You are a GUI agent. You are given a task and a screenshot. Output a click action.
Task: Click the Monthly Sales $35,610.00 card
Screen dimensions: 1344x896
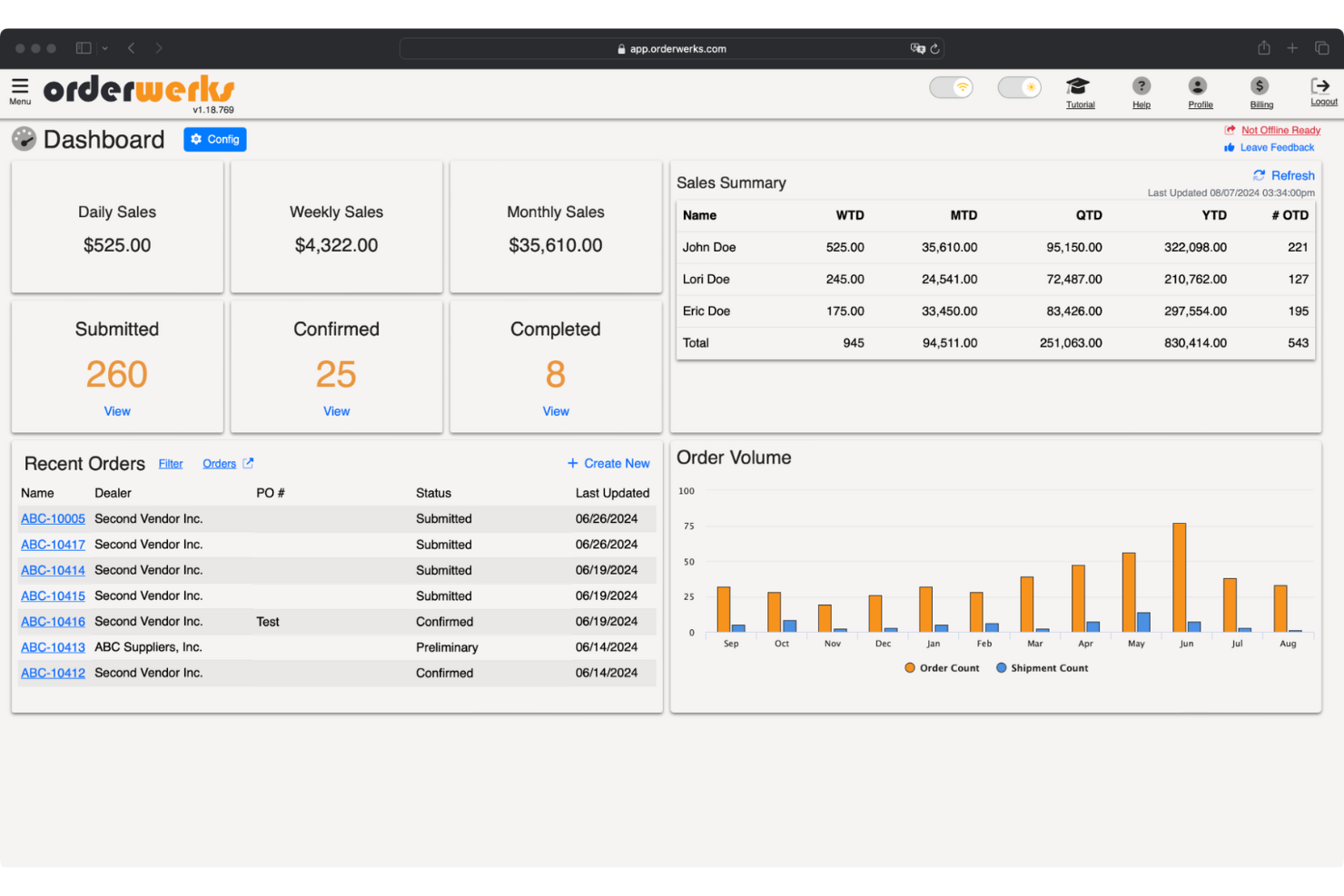pos(556,227)
